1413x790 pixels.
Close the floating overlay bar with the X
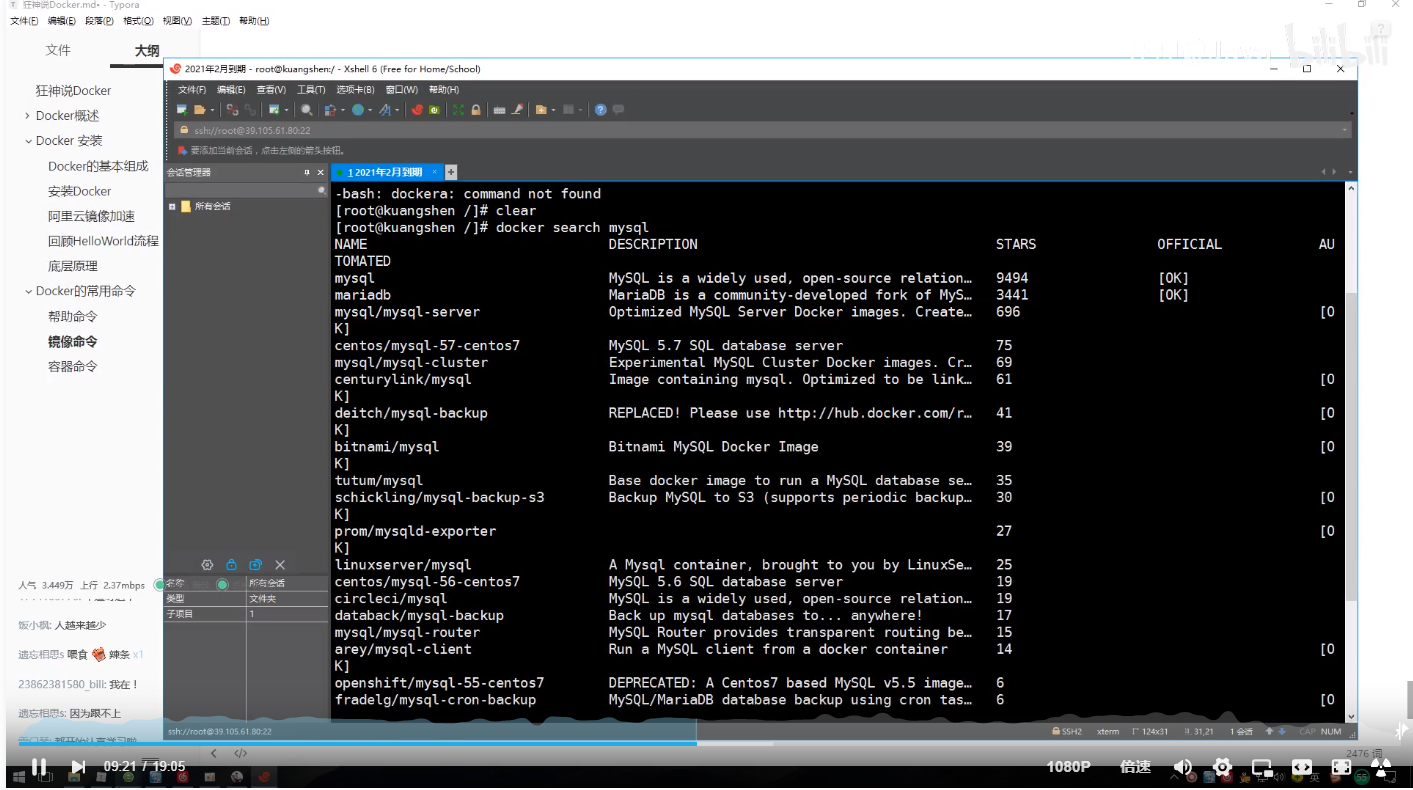(280, 565)
